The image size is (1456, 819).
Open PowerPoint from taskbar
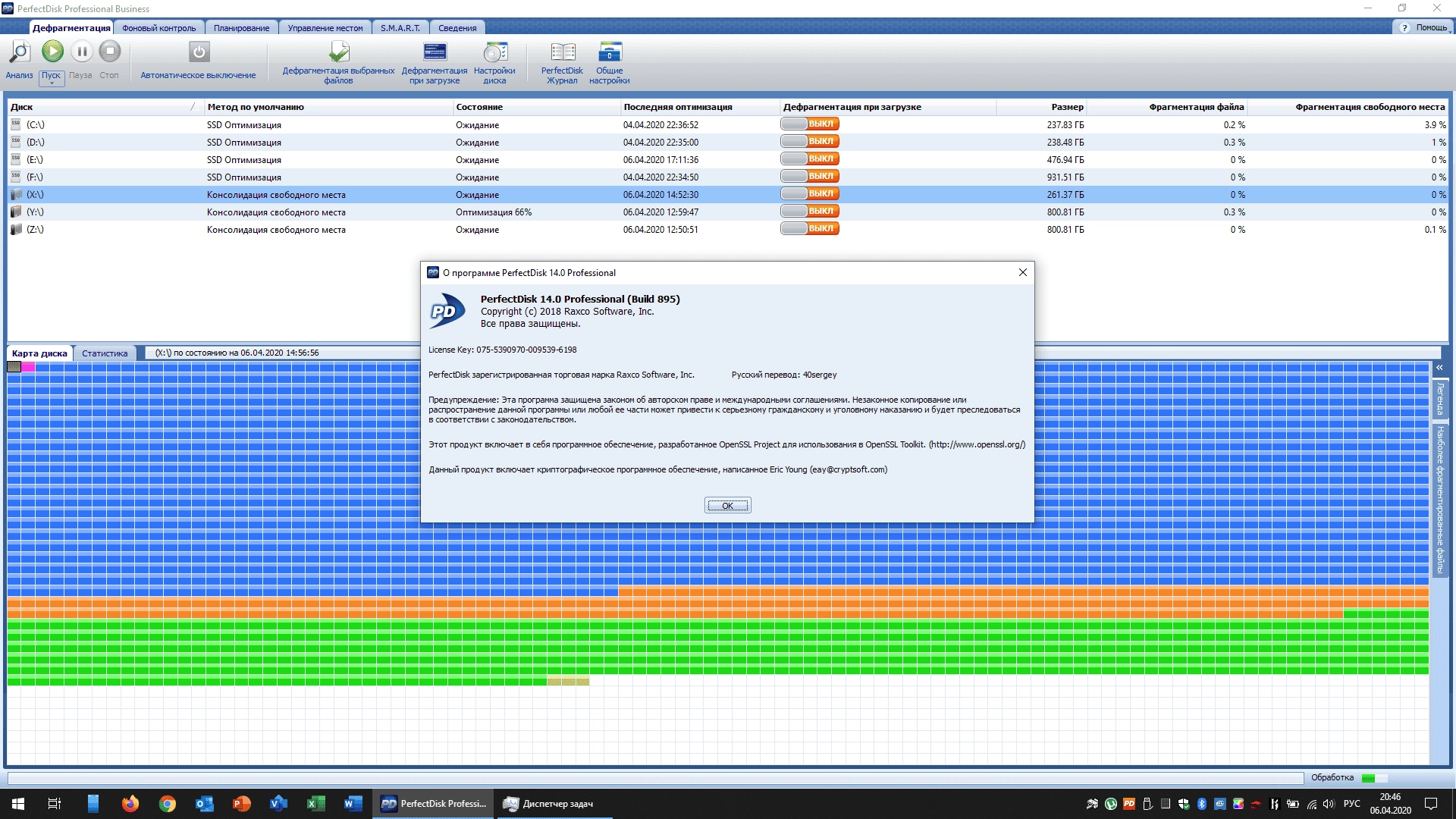pyautogui.click(x=241, y=804)
